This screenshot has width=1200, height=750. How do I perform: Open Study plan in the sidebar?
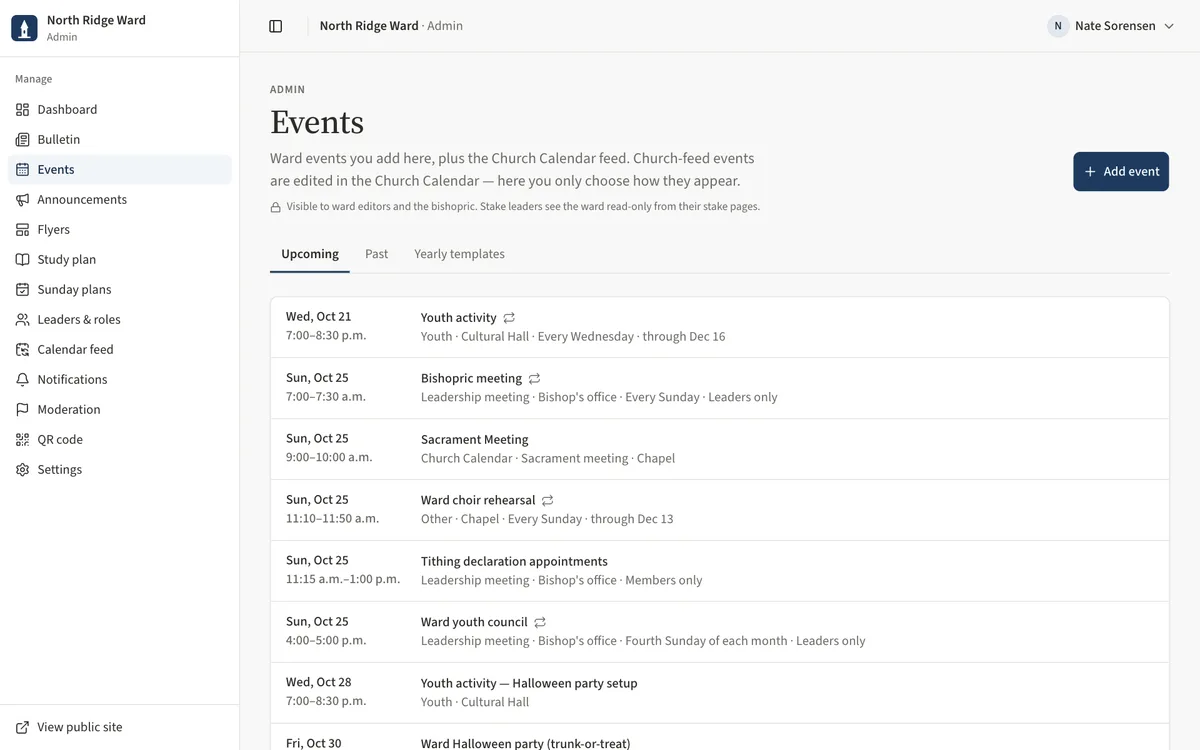120,260
